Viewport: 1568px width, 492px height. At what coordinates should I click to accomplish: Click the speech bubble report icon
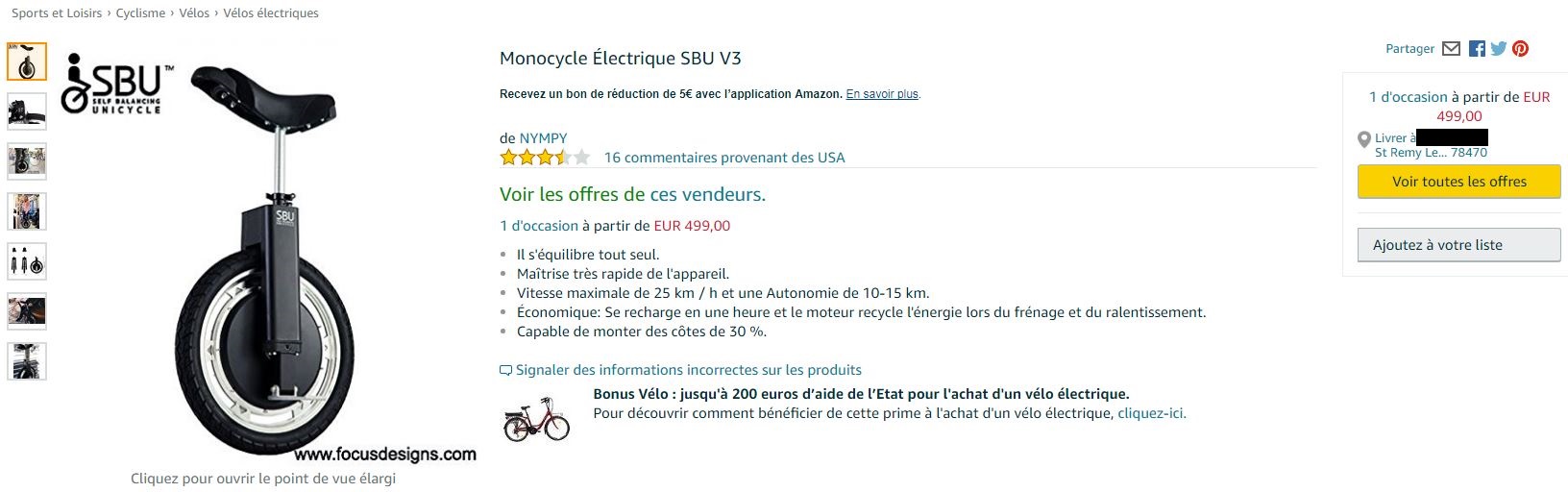click(505, 370)
